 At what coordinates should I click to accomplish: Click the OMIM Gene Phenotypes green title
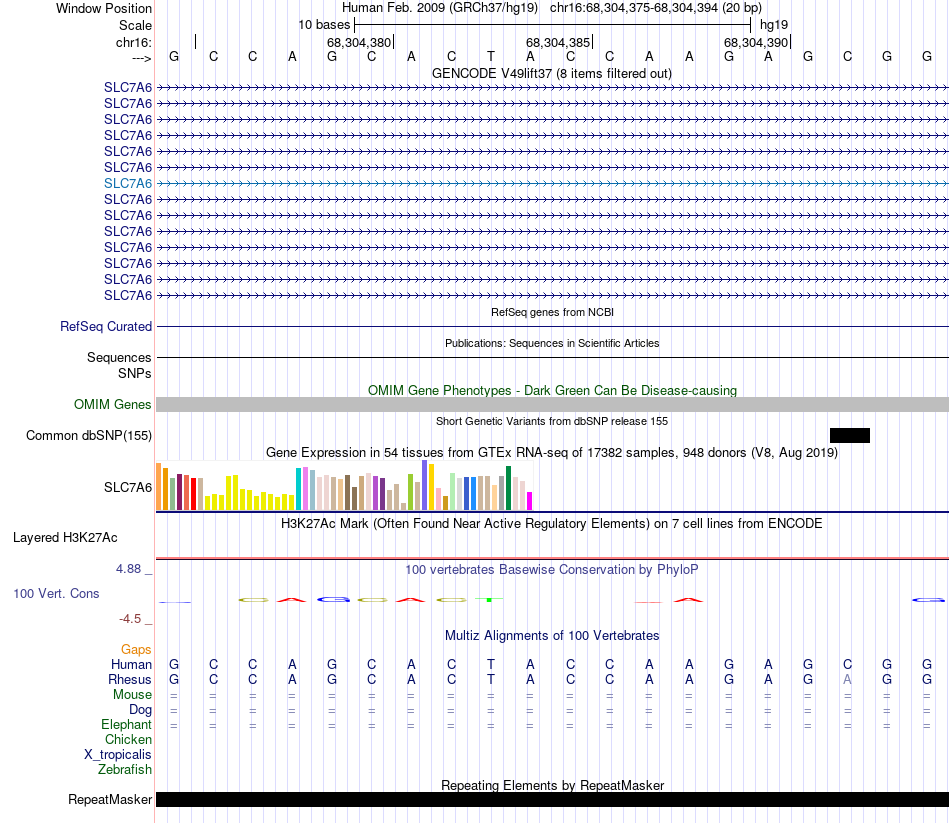click(x=552, y=390)
